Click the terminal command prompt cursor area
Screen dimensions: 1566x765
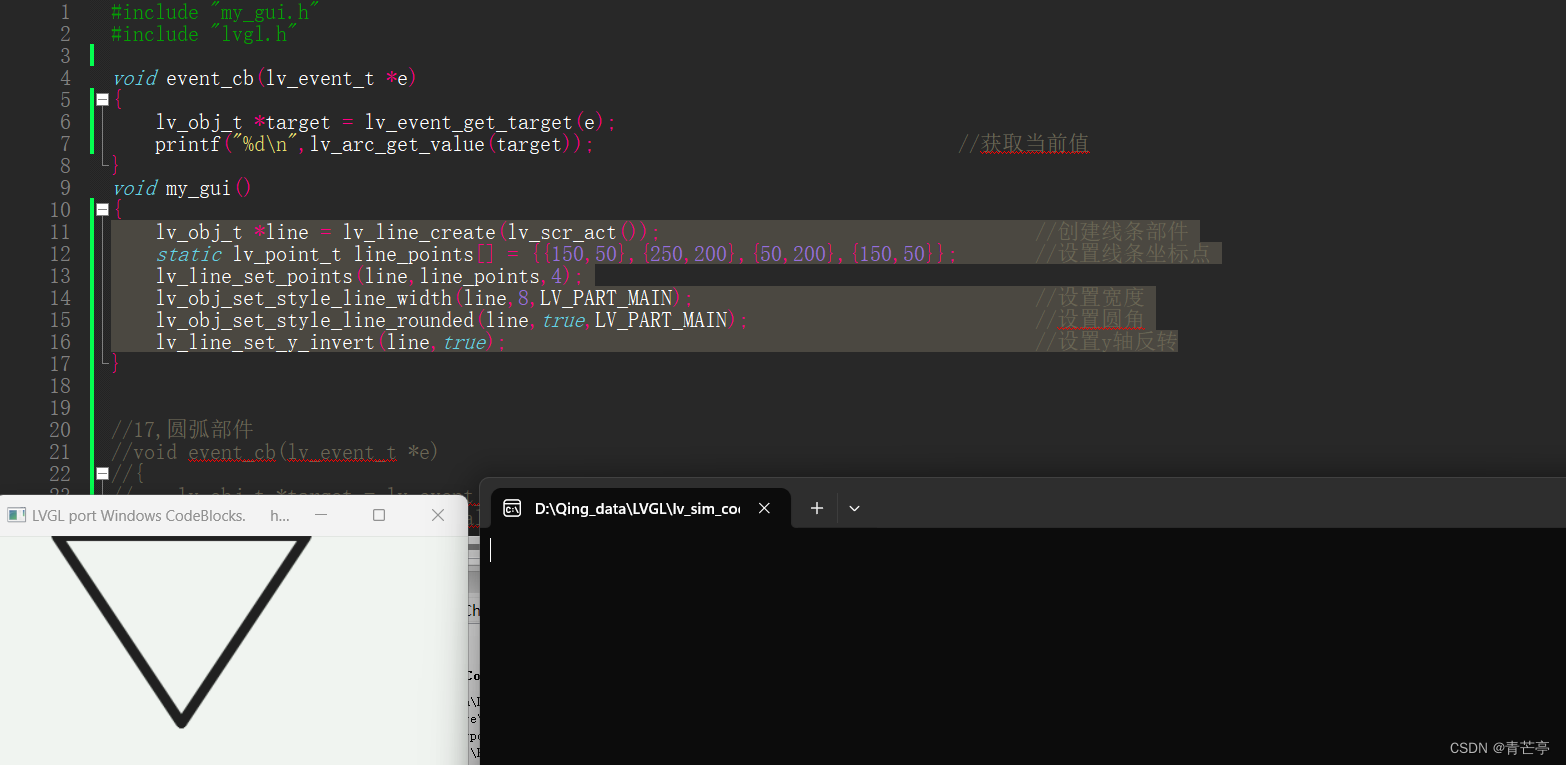pos(491,550)
